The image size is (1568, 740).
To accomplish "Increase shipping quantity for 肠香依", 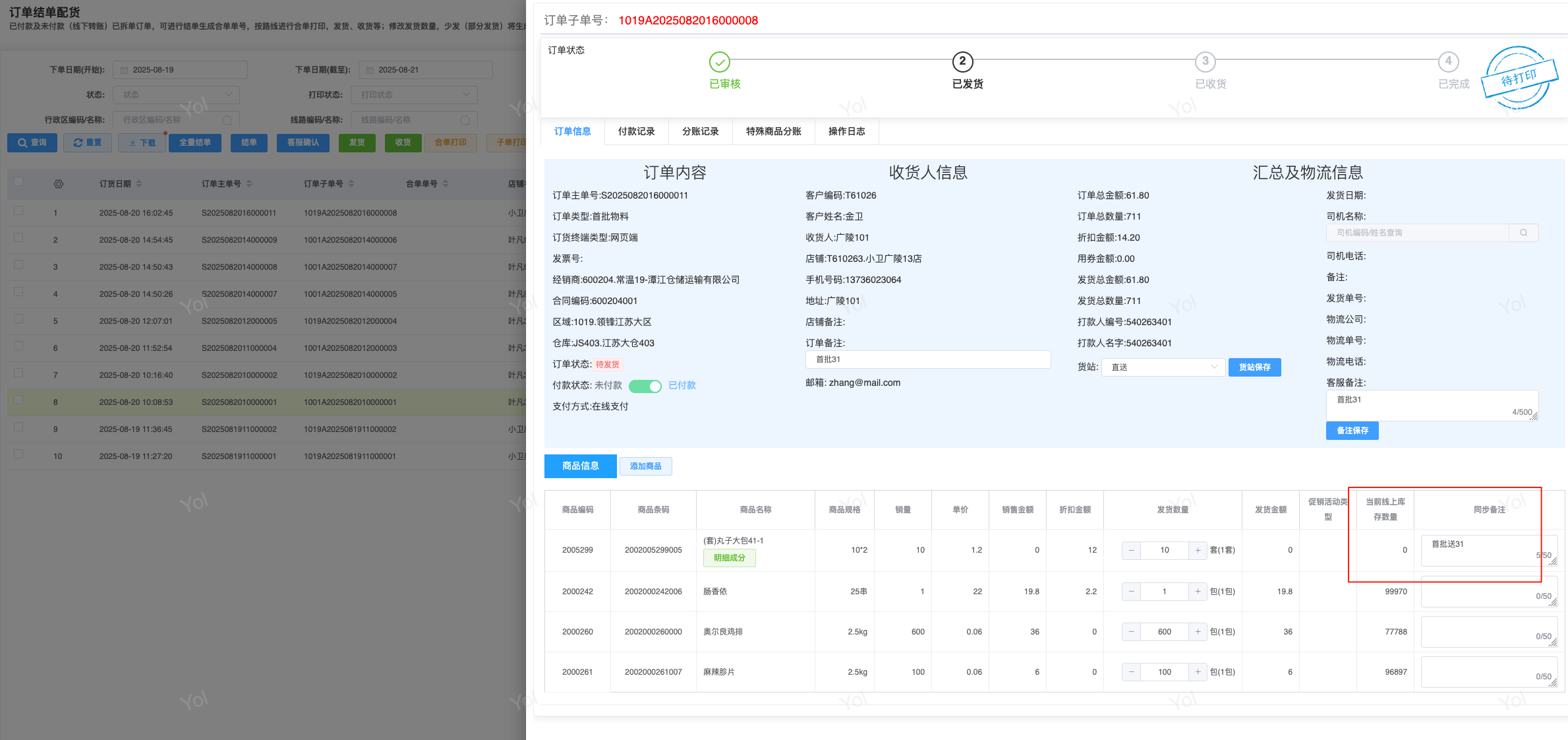I will coord(1198,592).
